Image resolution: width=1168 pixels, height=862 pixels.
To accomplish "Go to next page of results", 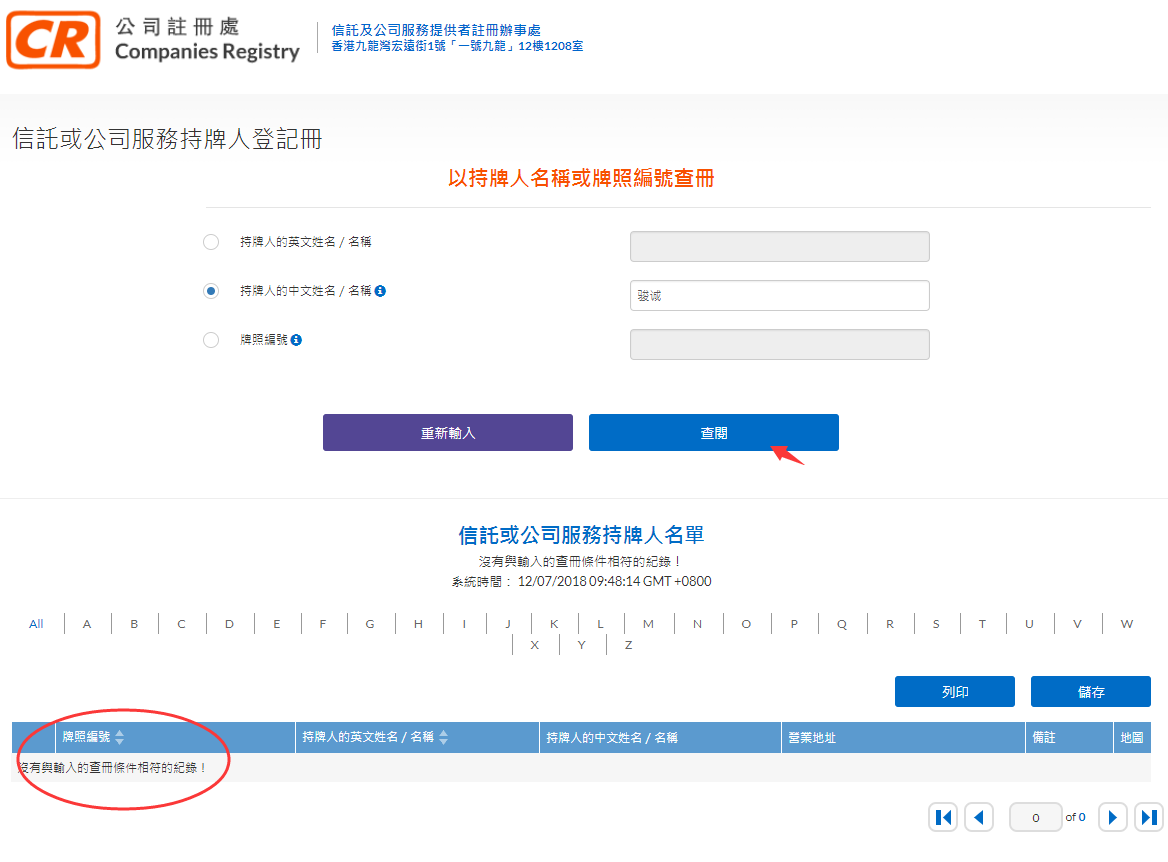I will [x=1113, y=817].
